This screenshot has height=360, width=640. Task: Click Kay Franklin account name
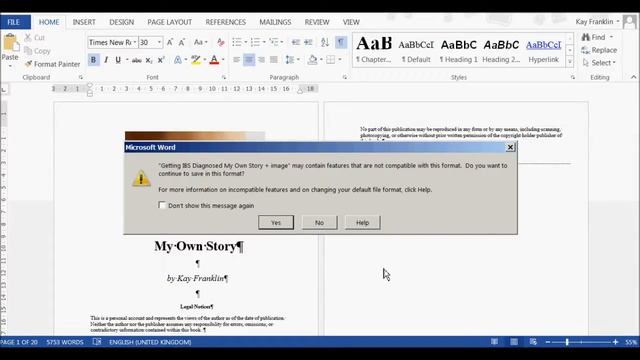click(594, 22)
